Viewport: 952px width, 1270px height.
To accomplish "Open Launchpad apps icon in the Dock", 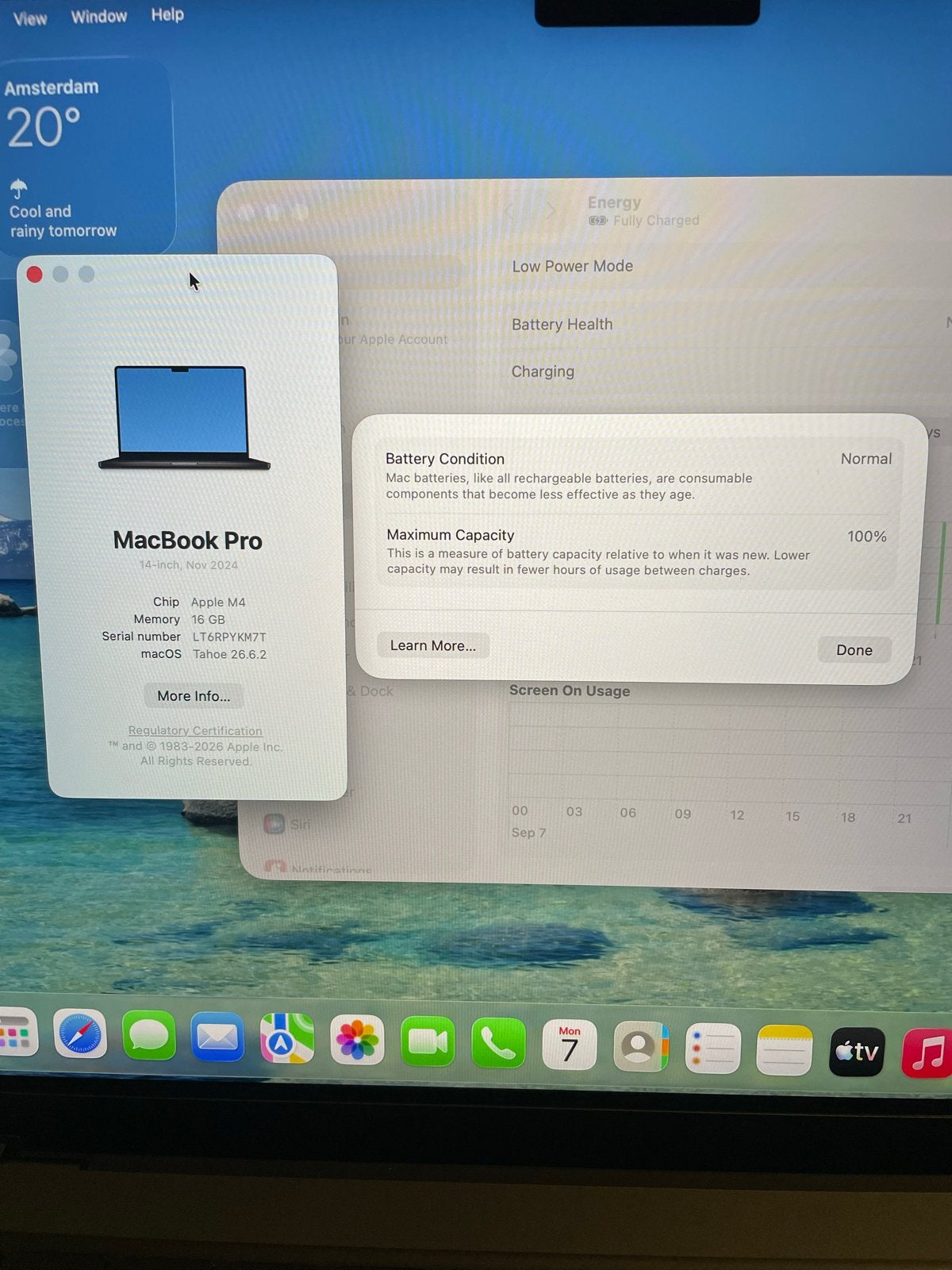I will pos(17,1033).
